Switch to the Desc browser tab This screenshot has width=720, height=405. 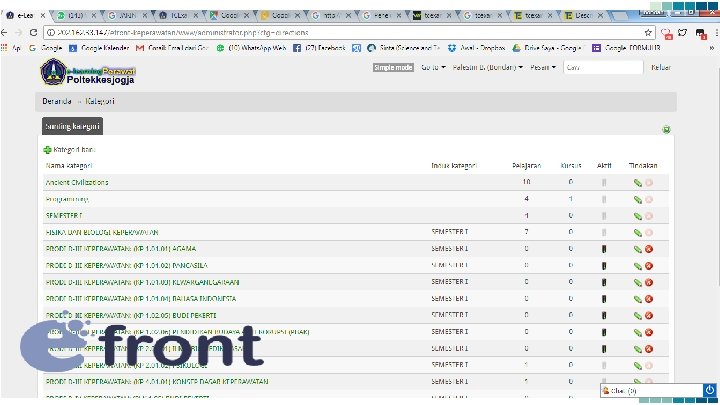(583, 15)
